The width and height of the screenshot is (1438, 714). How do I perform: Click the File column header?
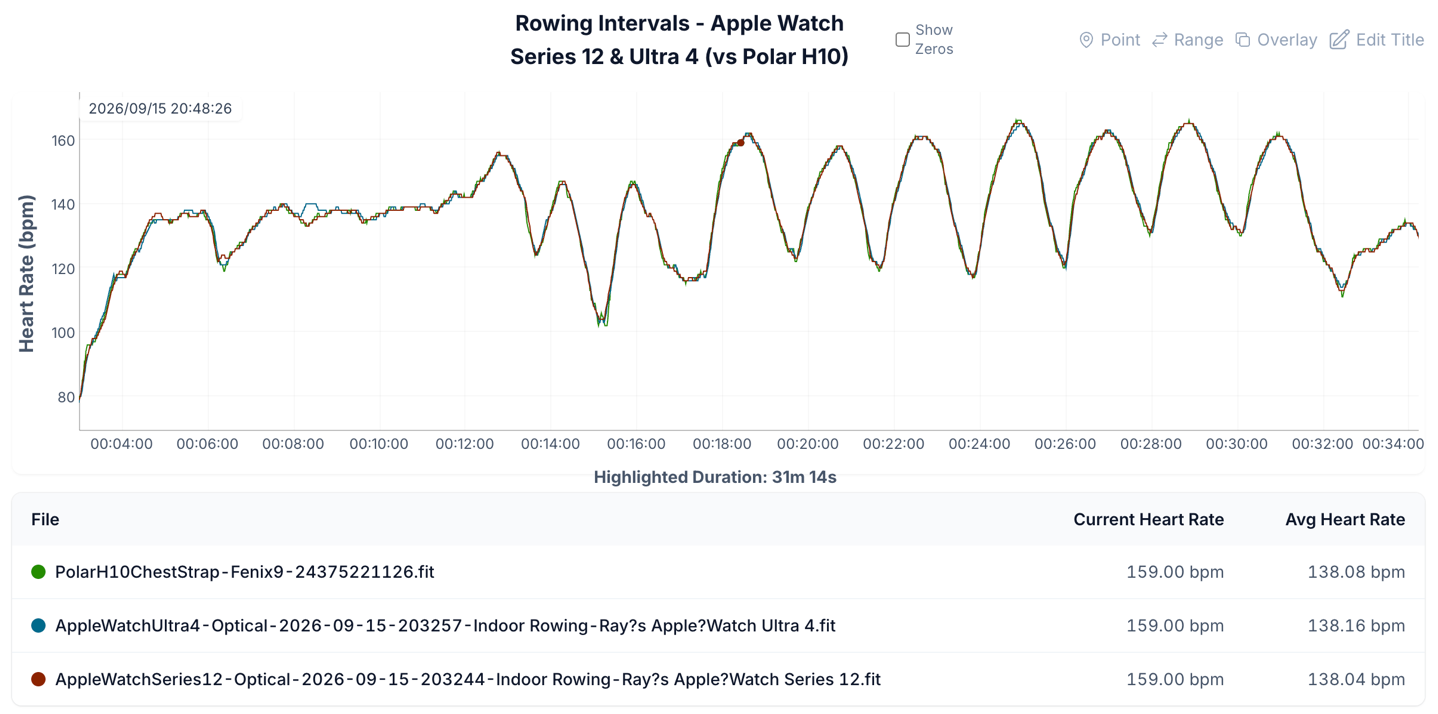coord(45,519)
